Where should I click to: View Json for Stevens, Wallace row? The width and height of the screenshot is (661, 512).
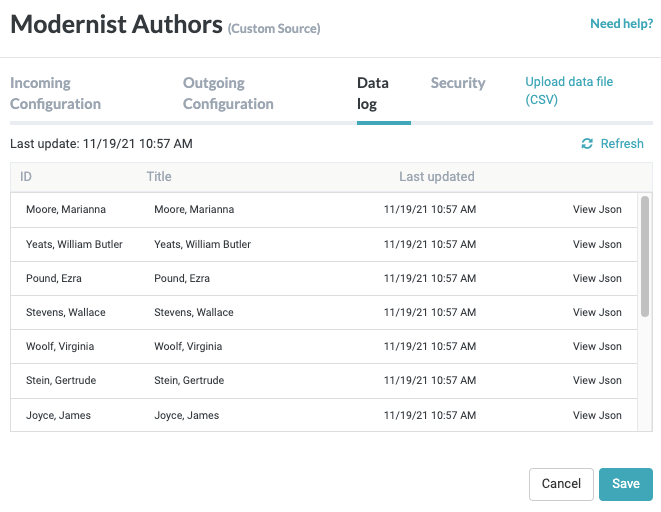[597, 312]
